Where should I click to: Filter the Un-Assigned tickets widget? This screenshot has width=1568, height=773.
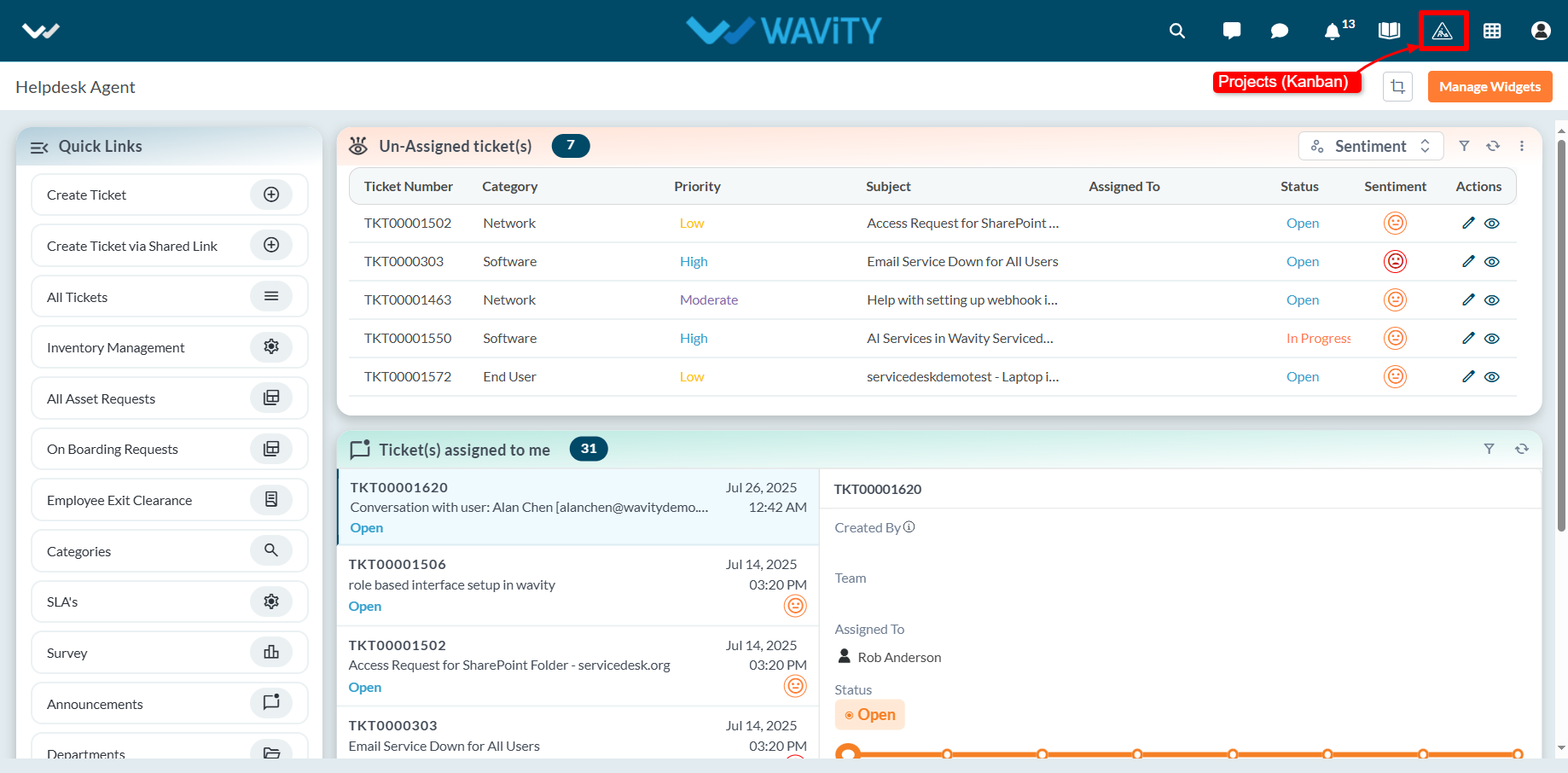(x=1464, y=146)
